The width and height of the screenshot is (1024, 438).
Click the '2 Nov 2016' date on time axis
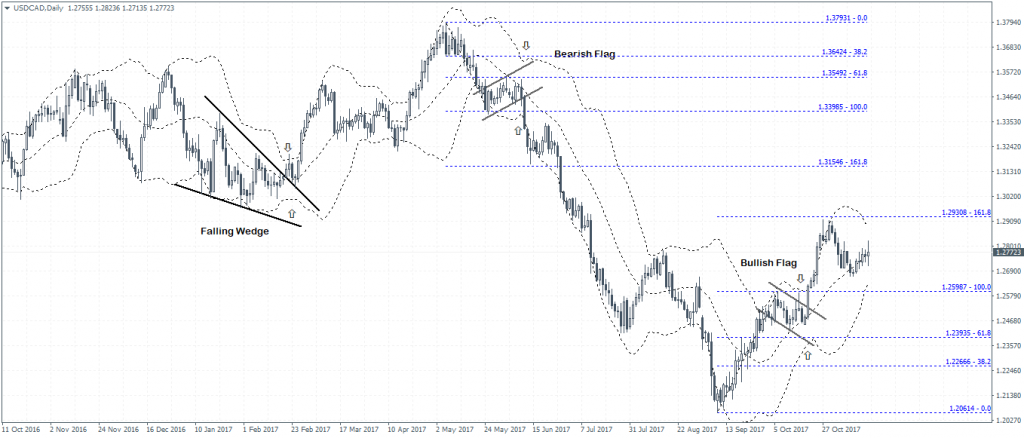click(69, 430)
